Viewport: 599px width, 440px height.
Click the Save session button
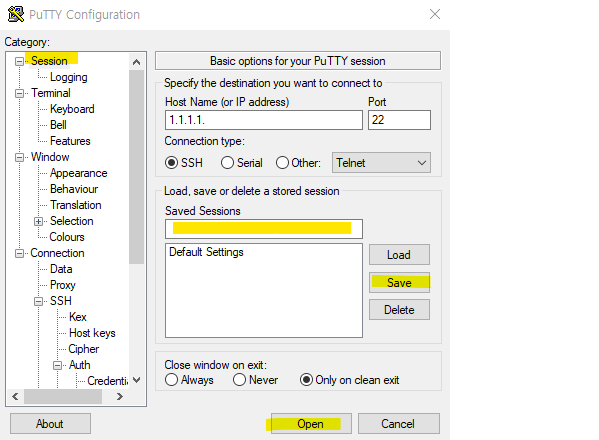pos(399,283)
